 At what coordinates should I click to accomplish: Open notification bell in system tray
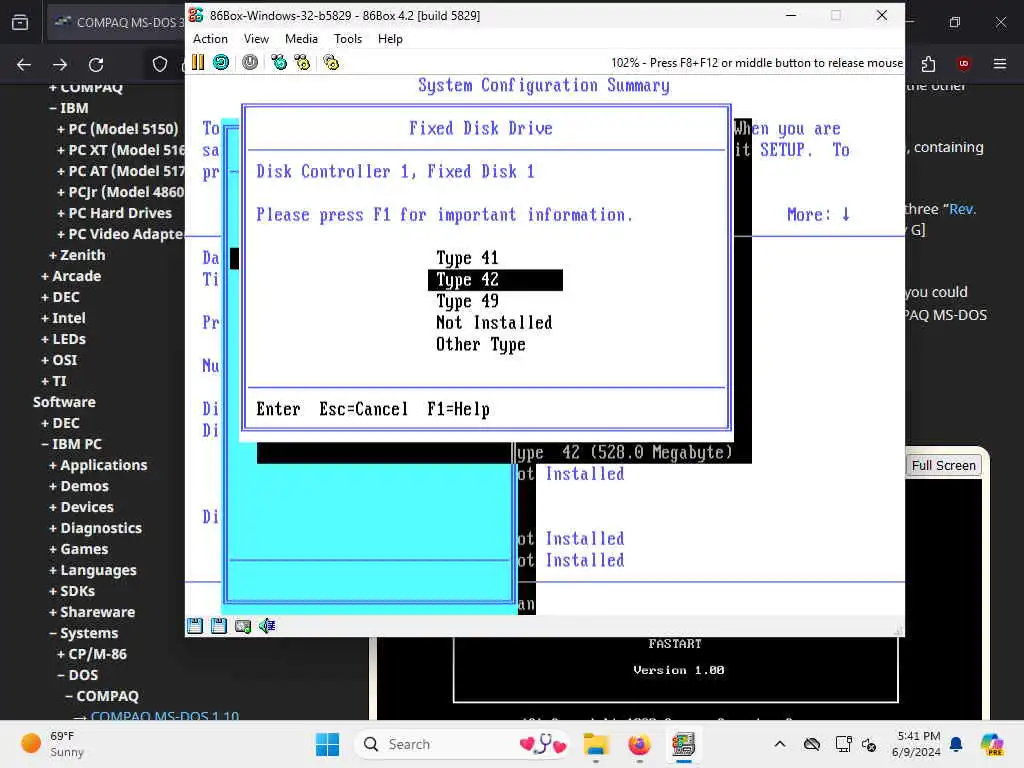[x=956, y=744]
